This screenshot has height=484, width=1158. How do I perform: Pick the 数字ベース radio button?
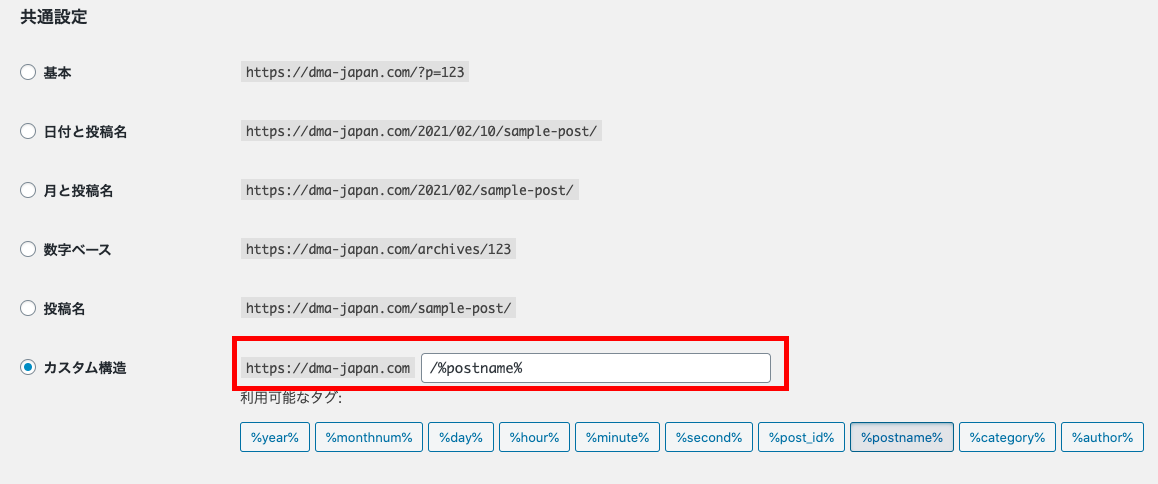[x=28, y=250]
